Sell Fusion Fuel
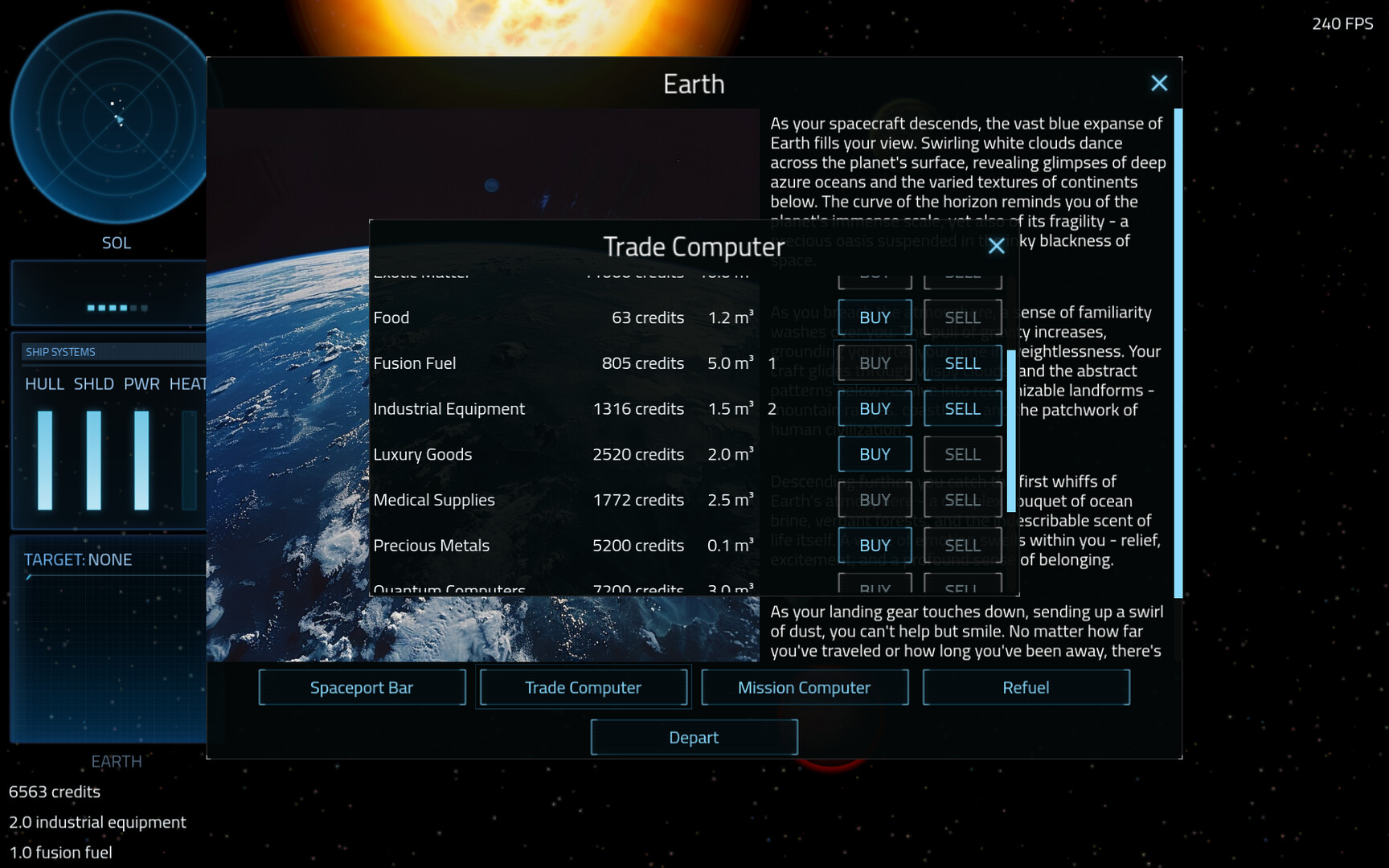 tap(961, 362)
